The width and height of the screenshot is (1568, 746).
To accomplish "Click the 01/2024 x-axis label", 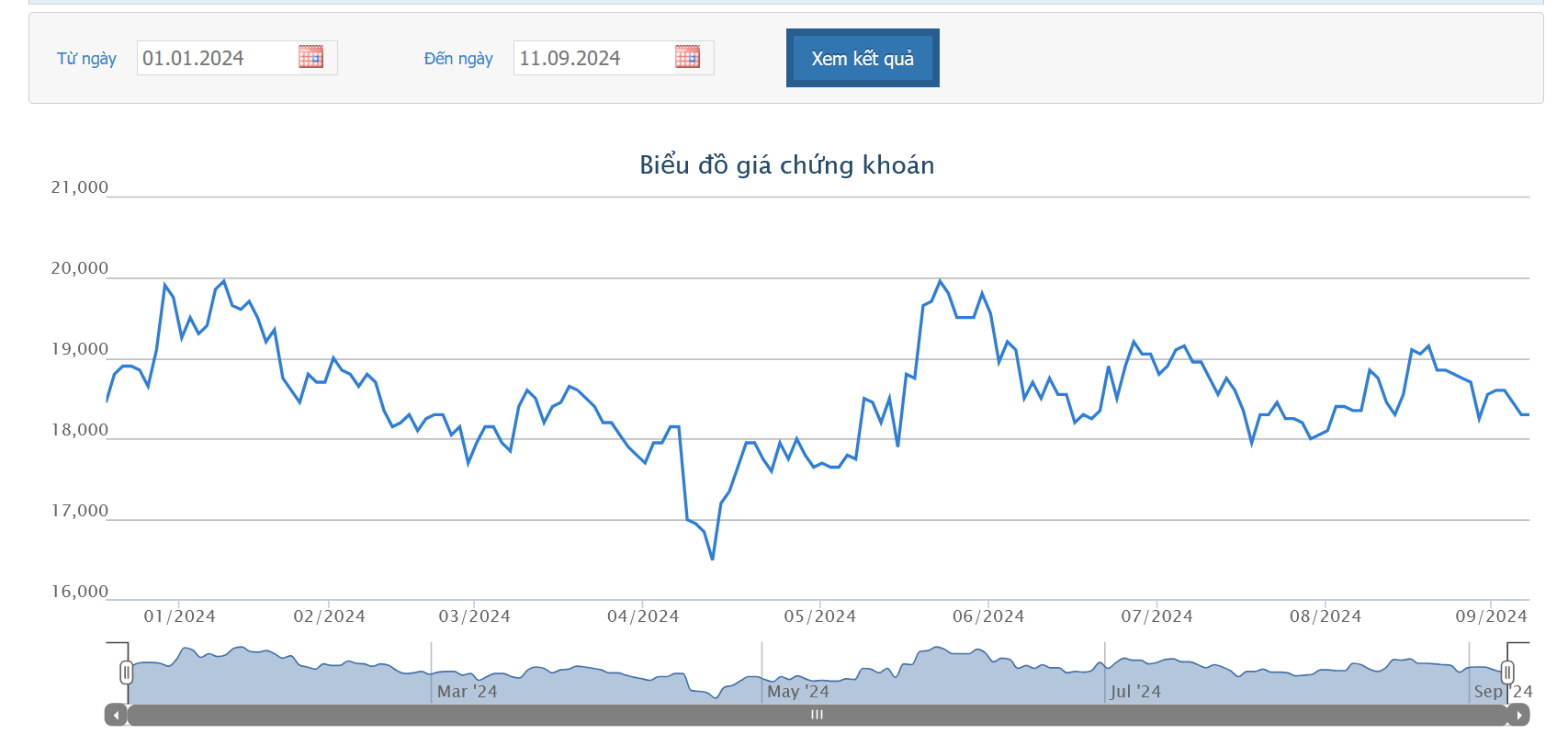I will point(179,616).
